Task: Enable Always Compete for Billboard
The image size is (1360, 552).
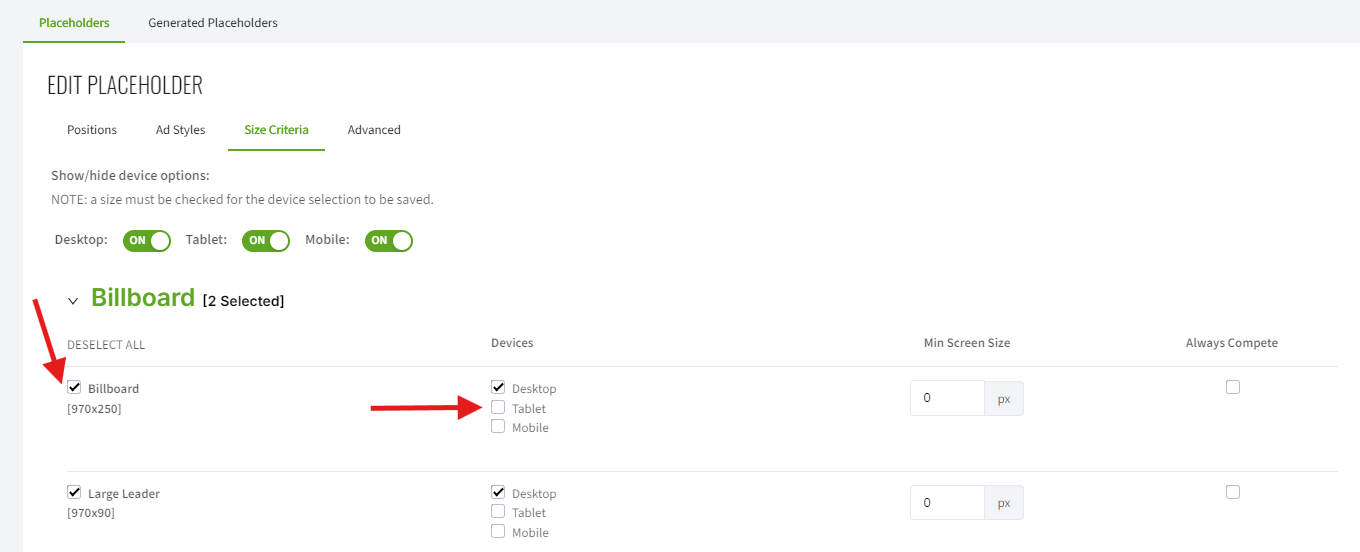Action: (x=1232, y=387)
